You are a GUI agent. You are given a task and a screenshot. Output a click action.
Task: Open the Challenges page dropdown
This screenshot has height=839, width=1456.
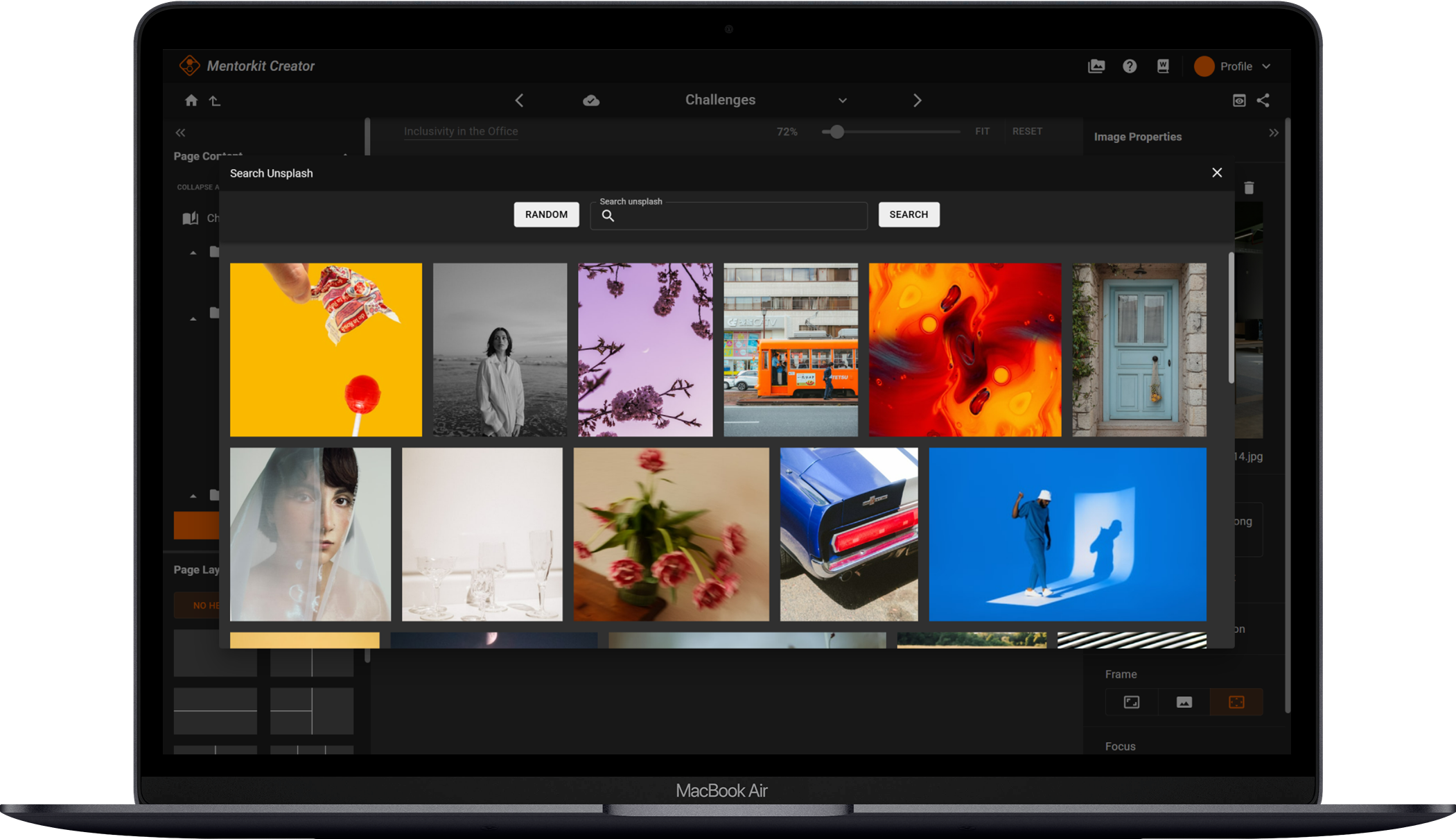pos(842,101)
